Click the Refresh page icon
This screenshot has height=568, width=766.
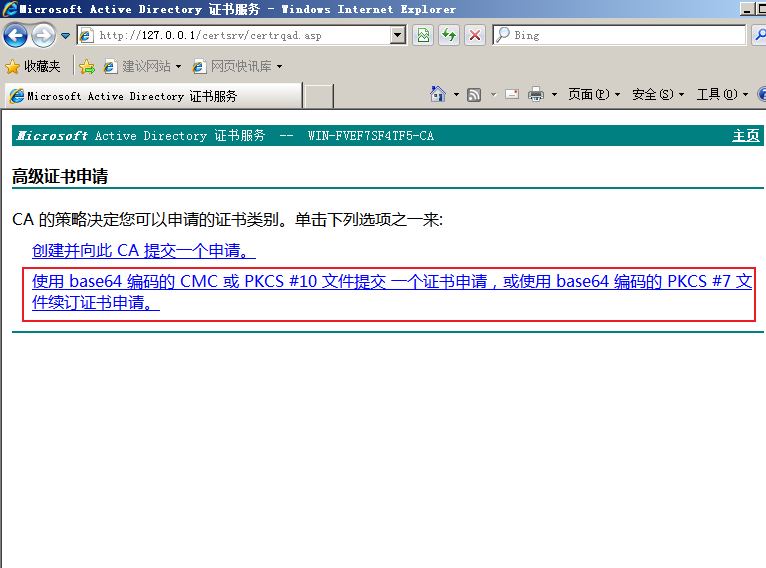[448, 35]
